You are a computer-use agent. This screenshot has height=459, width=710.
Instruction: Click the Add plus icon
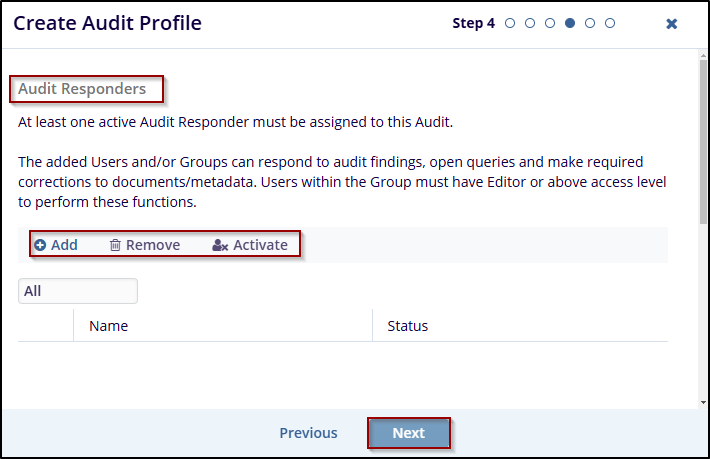[x=40, y=245]
